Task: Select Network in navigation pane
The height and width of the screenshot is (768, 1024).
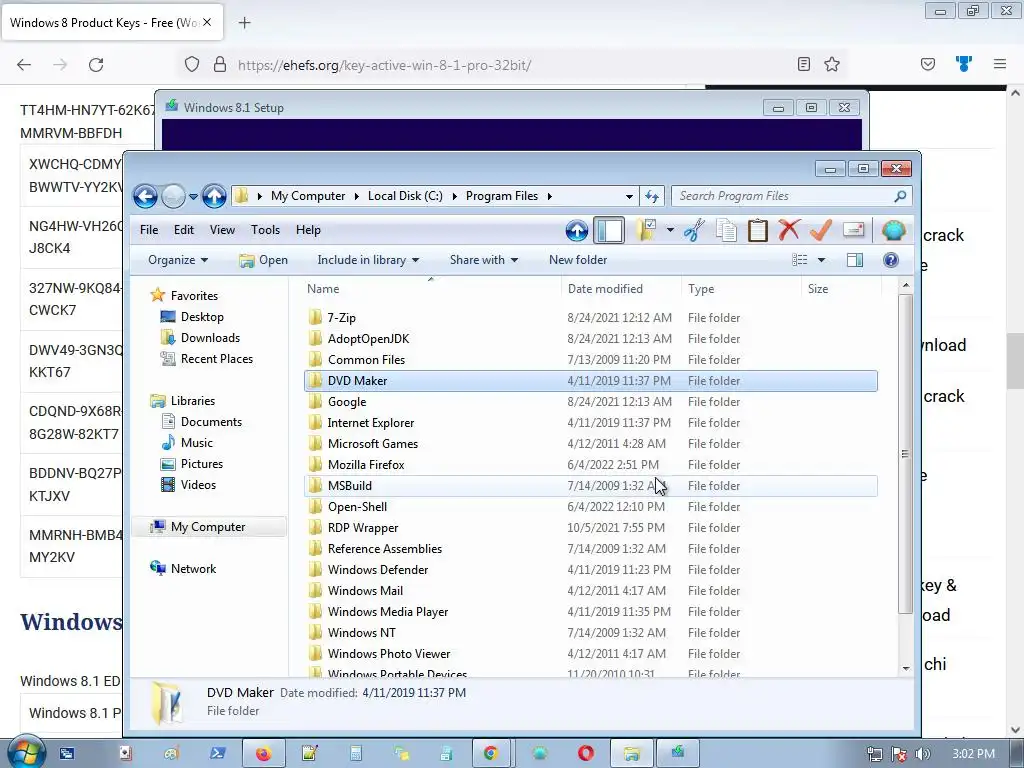Action: click(193, 569)
